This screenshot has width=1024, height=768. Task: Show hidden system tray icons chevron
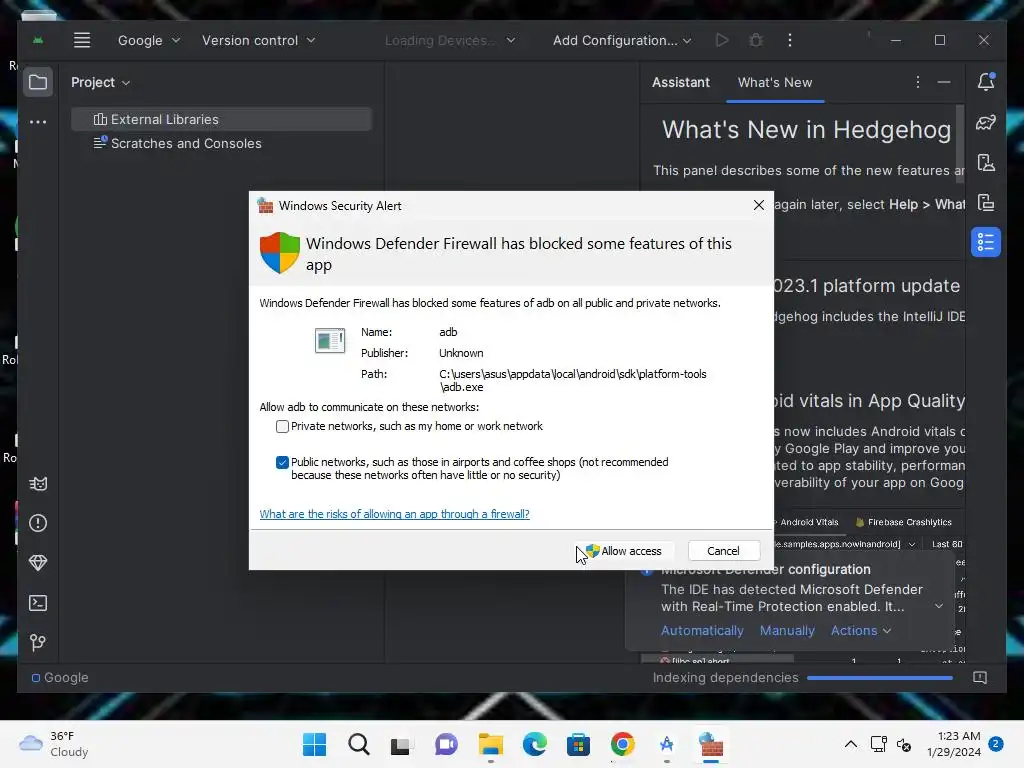click(850, 744)
